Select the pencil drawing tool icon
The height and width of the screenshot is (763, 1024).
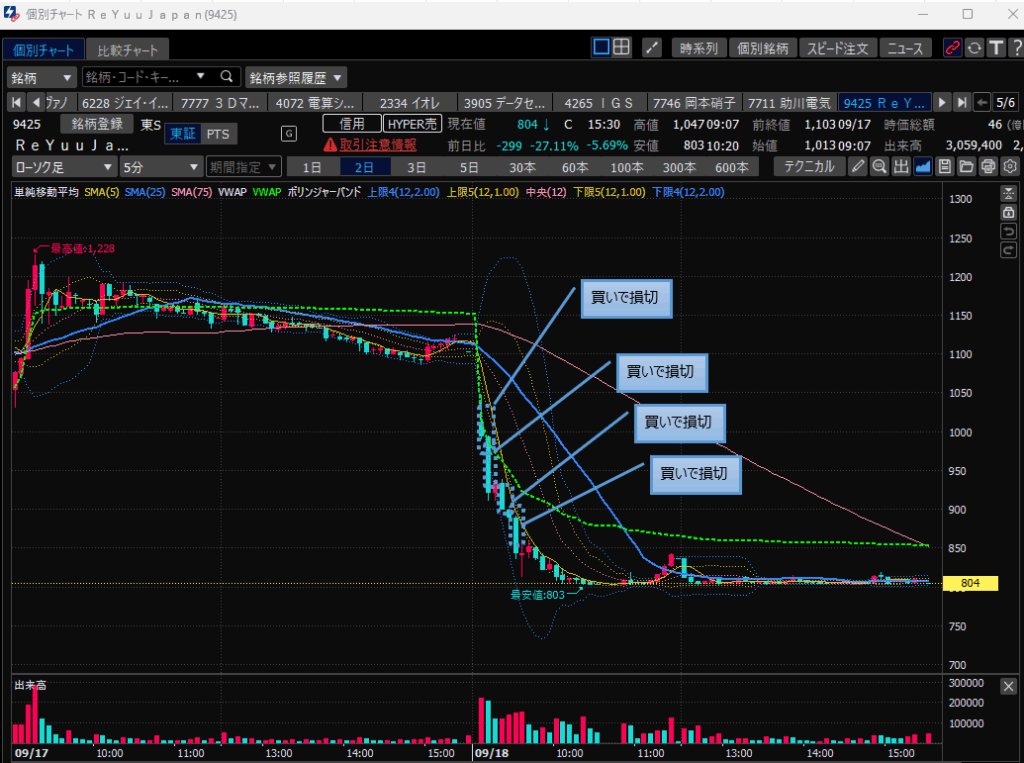click(859, 167)
